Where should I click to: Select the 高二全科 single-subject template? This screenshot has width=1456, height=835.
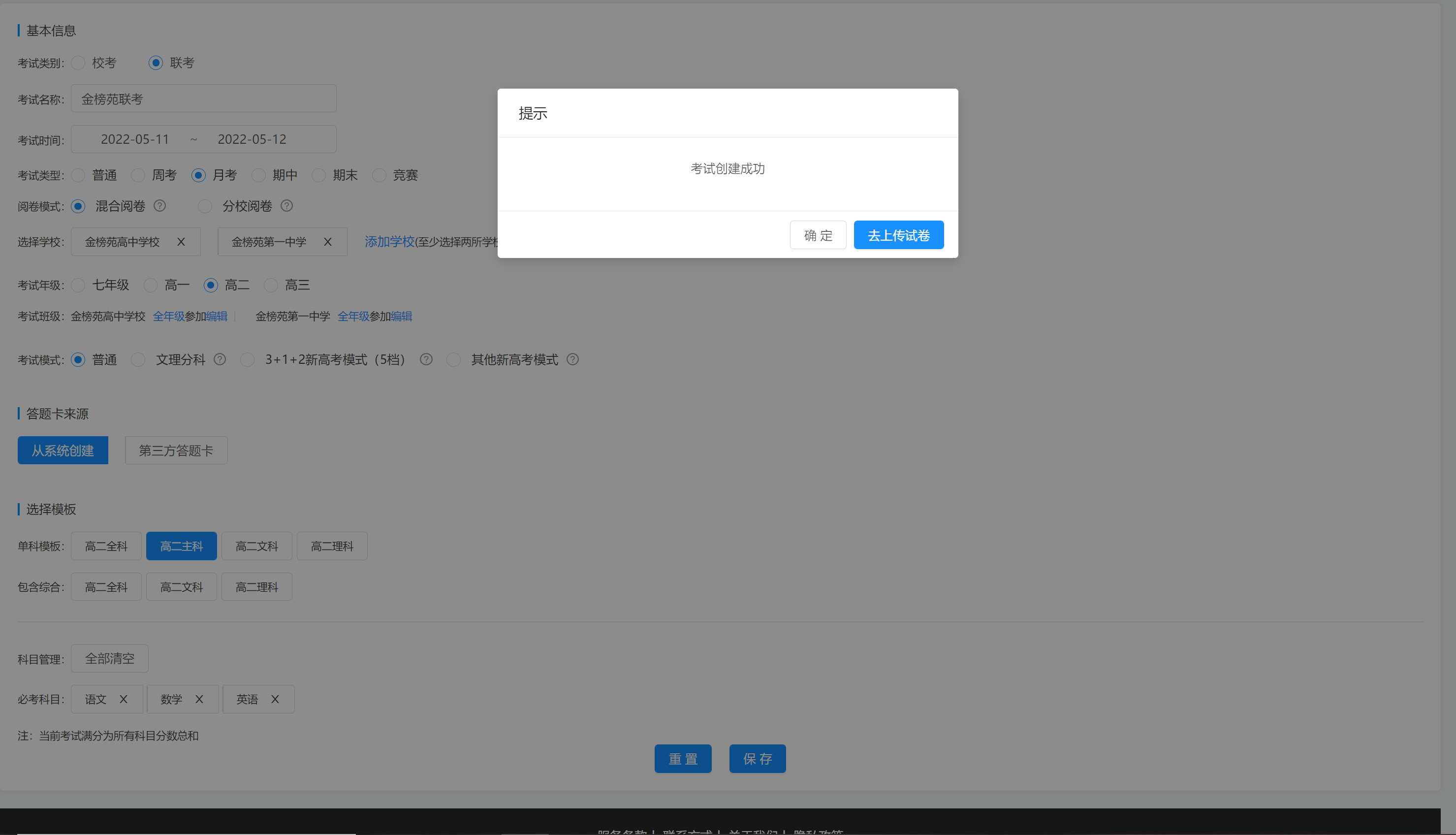point(106,546)
